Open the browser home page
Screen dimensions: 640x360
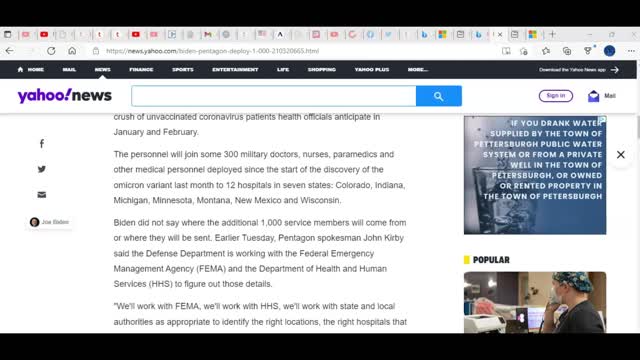click(x=72, y=51)
